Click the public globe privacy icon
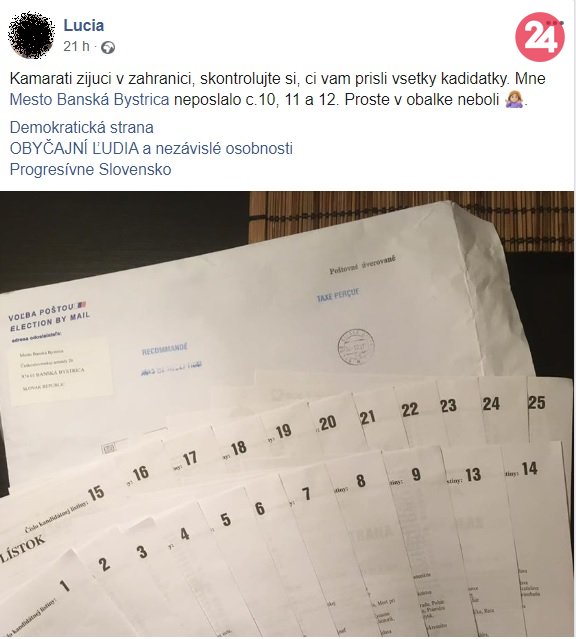The image size is (576, 639). [108, 48]
